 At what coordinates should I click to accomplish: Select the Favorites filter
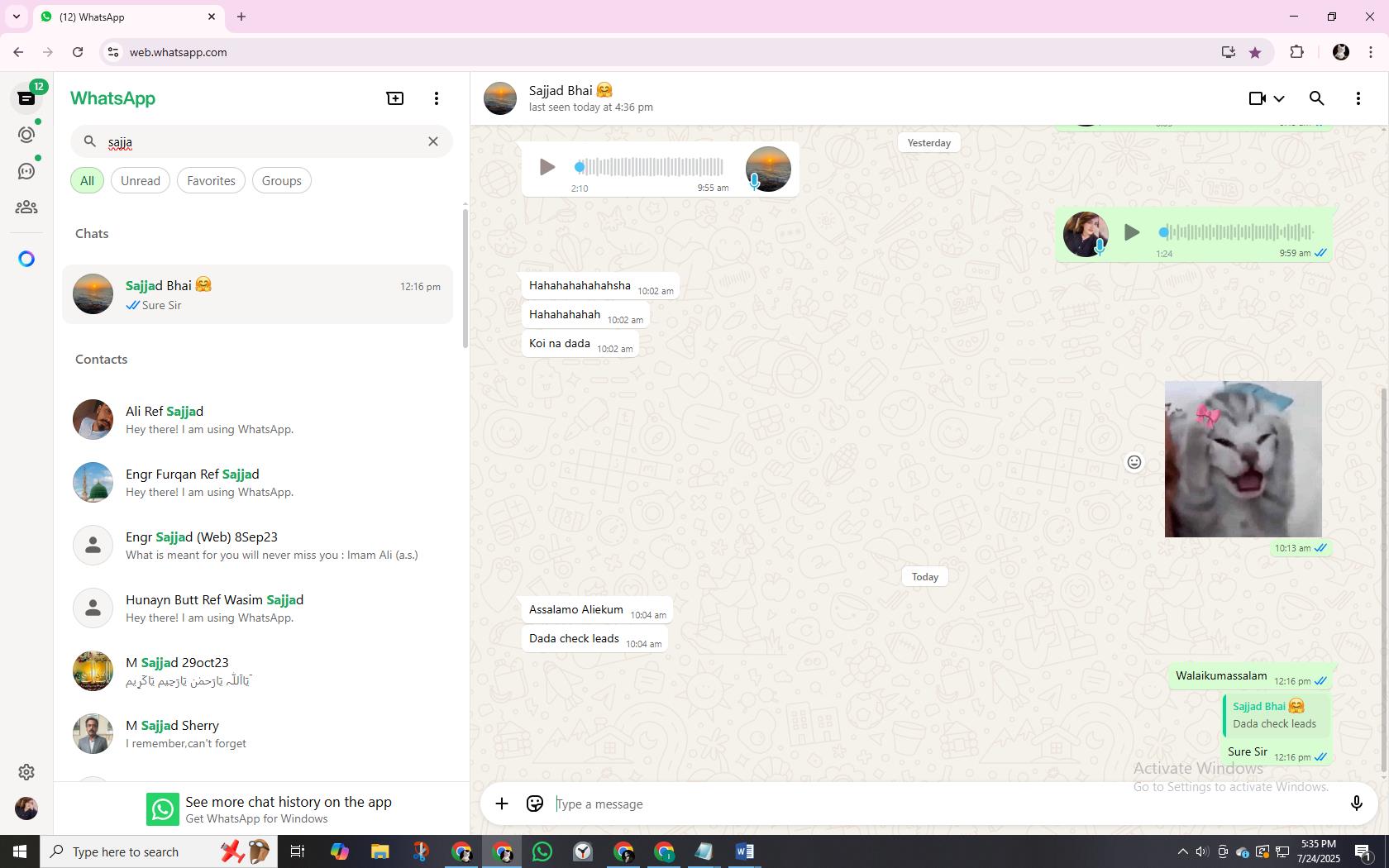pos(211,181)
